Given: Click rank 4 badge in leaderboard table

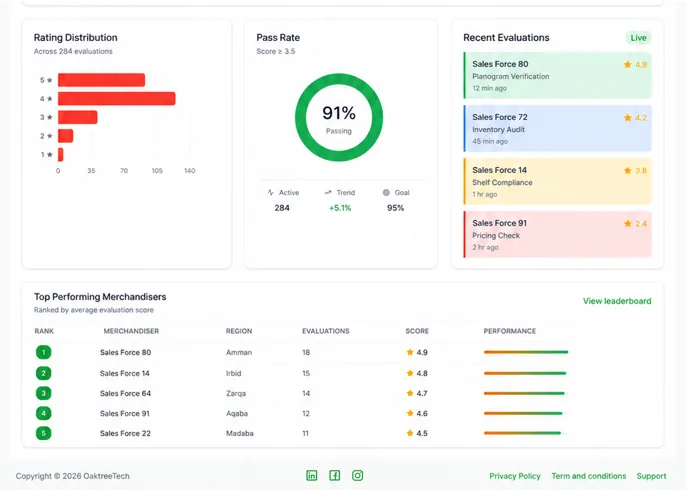Looking at the screenshot, I should (x=43, y=413).
